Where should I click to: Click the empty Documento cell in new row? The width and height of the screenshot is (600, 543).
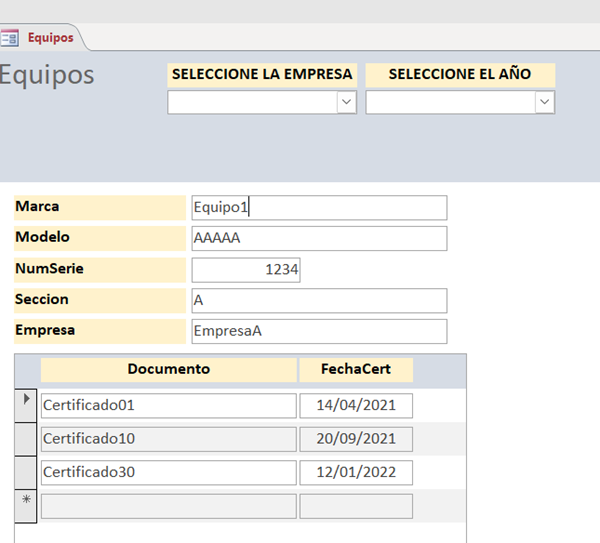coord(168,506)
